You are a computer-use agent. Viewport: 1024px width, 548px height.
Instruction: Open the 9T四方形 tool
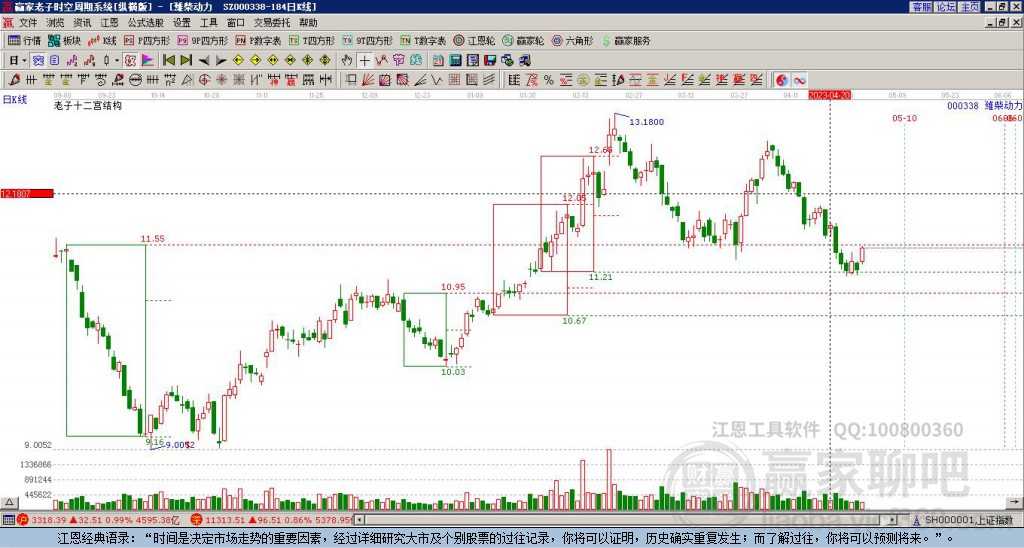(367, 40)
